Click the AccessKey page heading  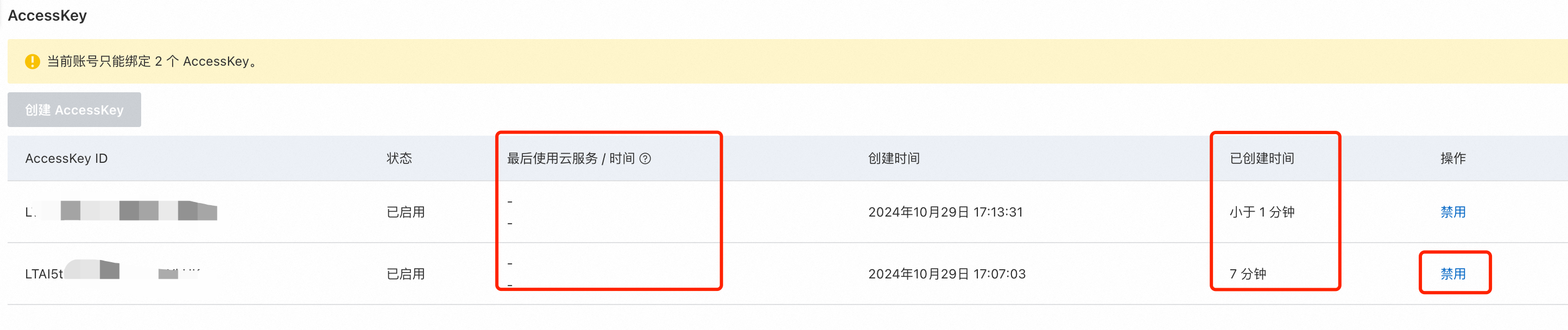[47, 16]
